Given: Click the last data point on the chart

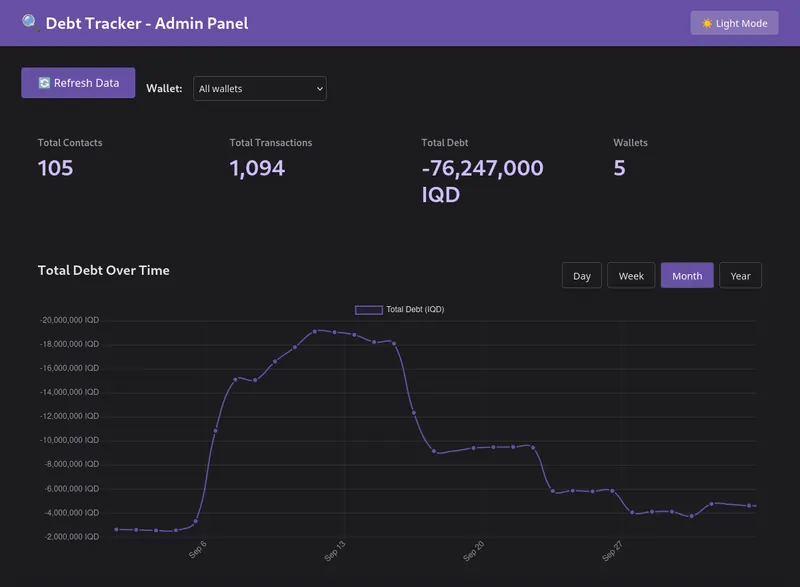Looking at the screenshot, I should coord(749,506).
